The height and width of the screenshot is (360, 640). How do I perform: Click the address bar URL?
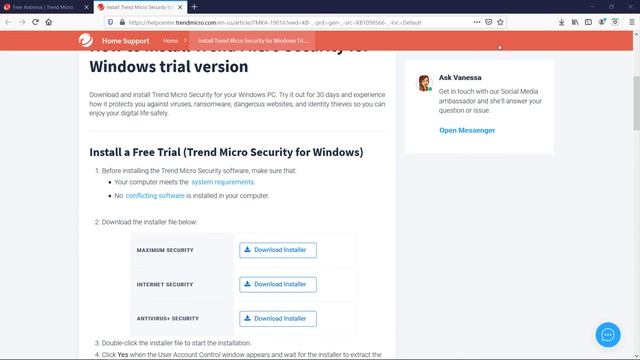pos(275,22)
